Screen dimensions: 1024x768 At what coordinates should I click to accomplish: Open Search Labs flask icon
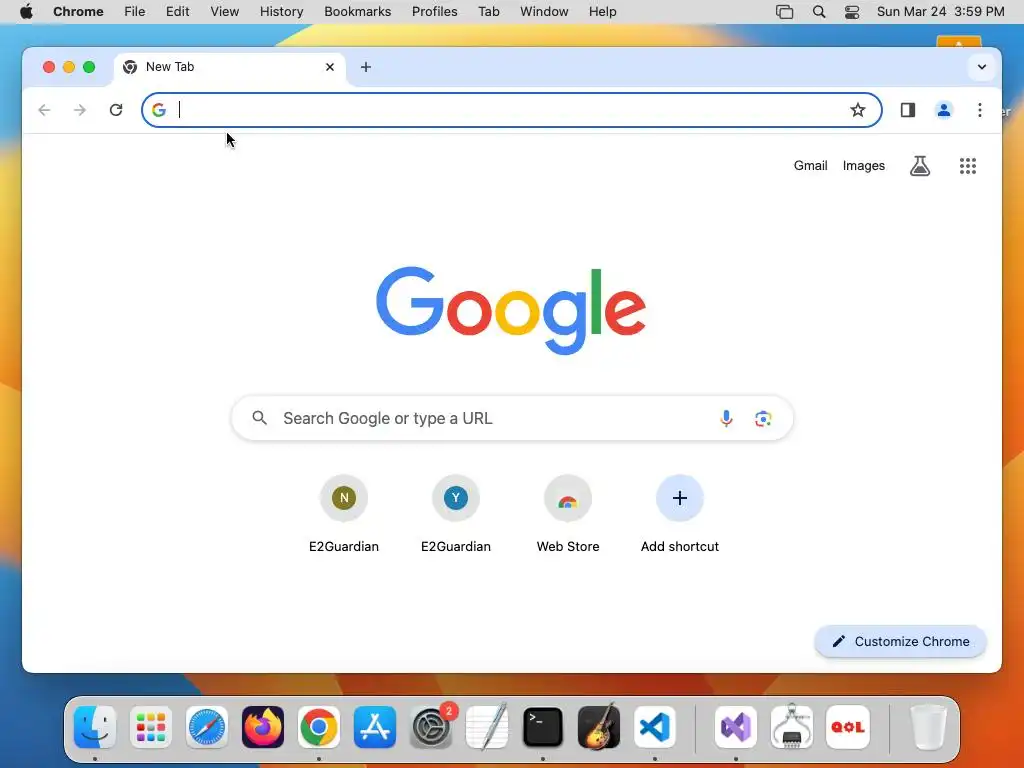pyautogui.click(x=920, y=166)
